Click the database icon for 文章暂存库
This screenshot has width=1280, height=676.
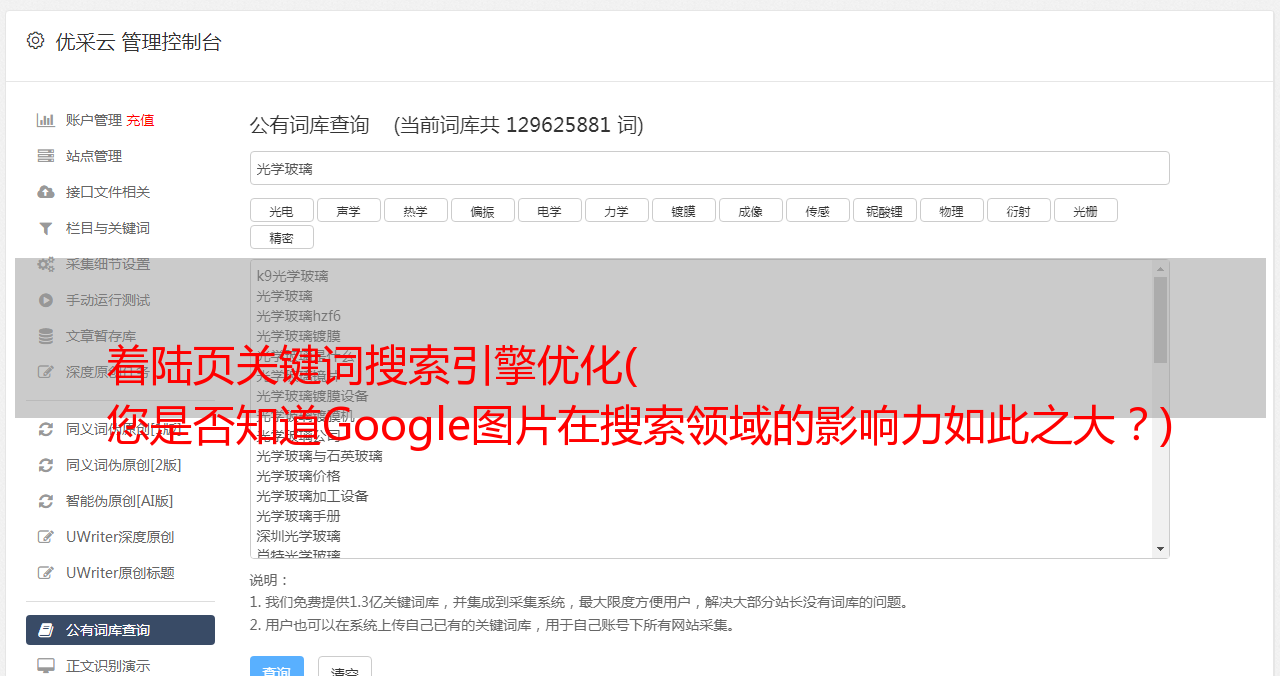click(x=45, y=336)
